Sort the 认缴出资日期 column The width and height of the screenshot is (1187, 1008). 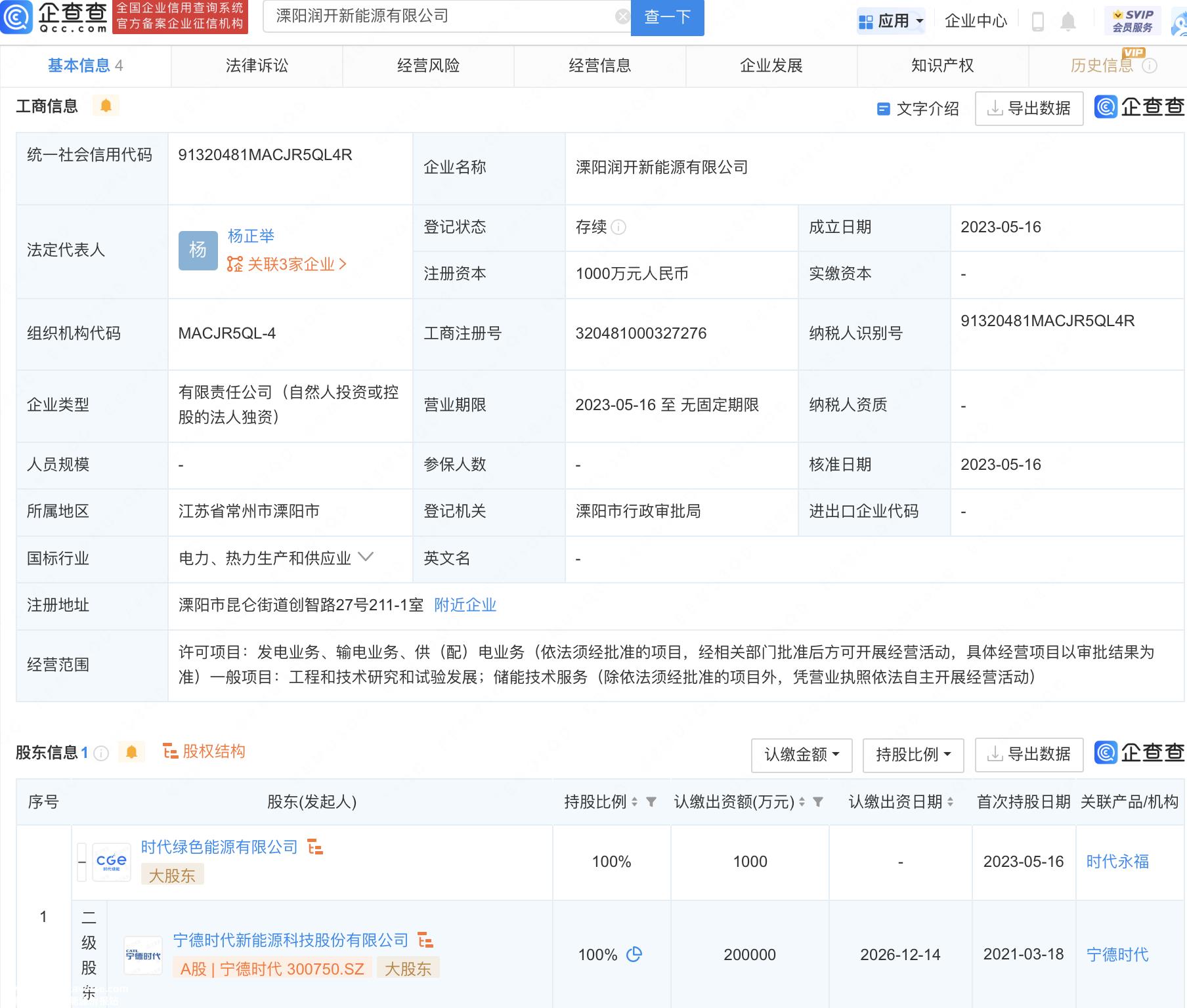[x=950, y=802]
